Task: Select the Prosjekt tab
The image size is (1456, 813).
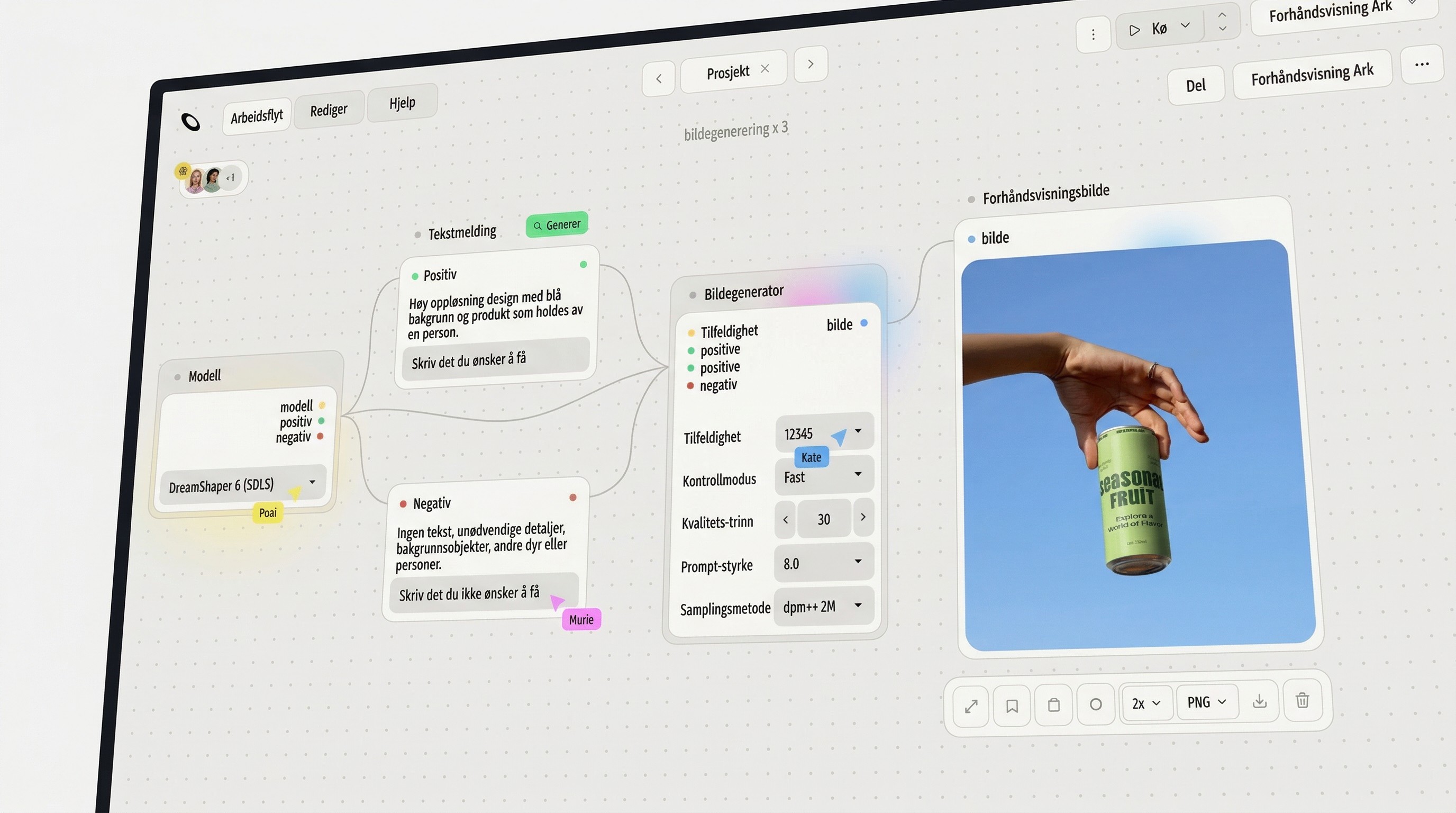Action: [727, 73]
